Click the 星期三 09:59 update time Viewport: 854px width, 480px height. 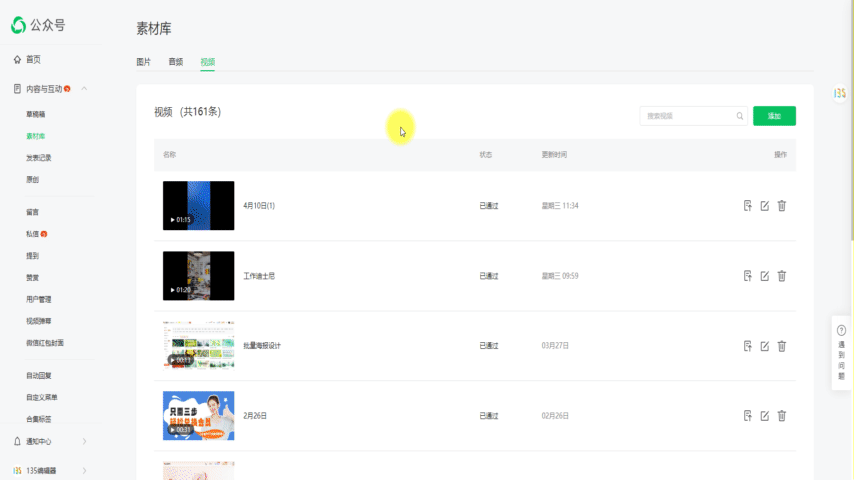(x=560, y=276)
